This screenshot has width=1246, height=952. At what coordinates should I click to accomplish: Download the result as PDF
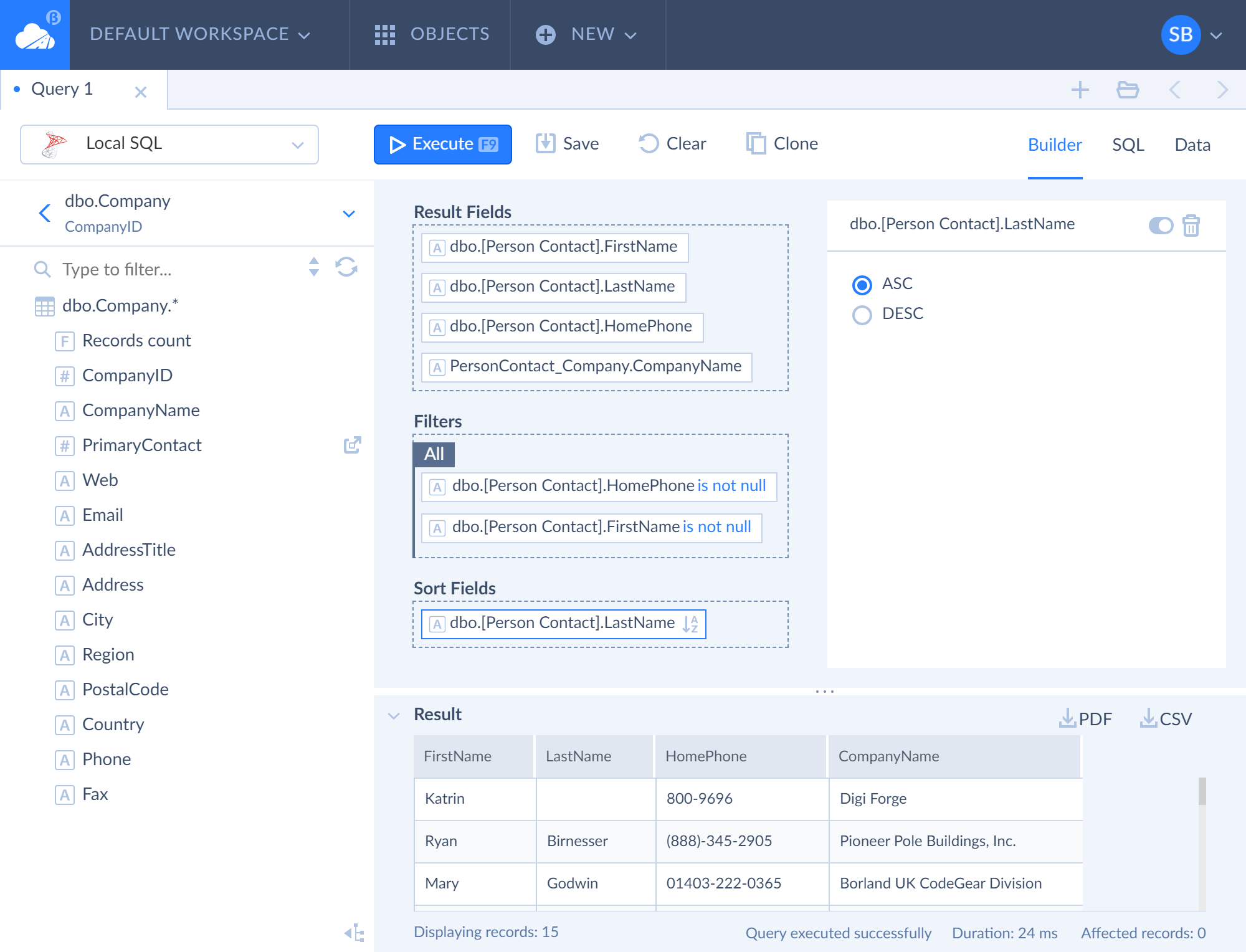point(1085,718)
